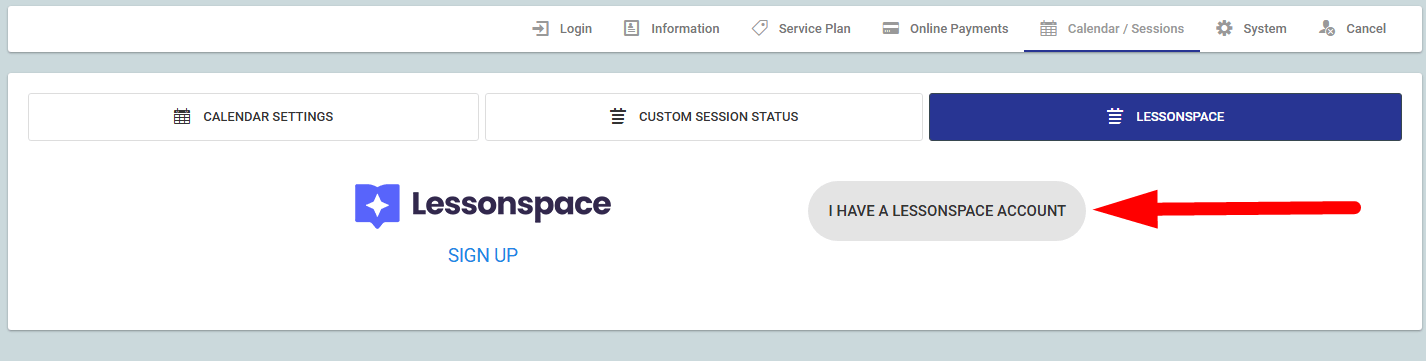This screenshot has height=361, width=1426.
Task: Open the Calendar Settings button
Action: click(253, 117)
